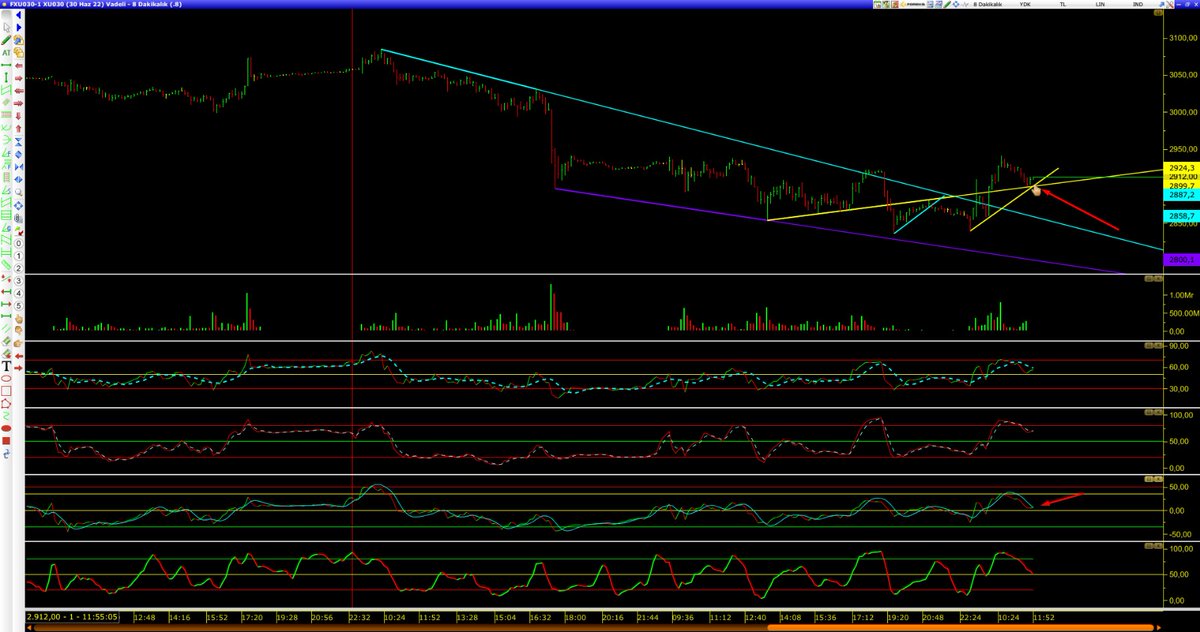
Task: Click the chart title FXU030-1 XU030
Action: (39, 5)
